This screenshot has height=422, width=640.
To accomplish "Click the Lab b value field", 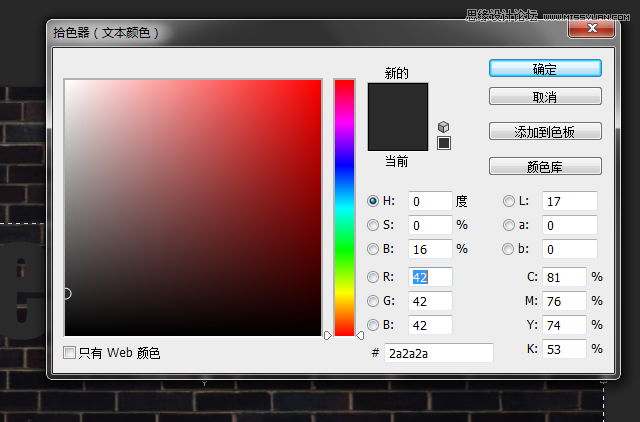I will pyautogui.click(x=570, y=249).
